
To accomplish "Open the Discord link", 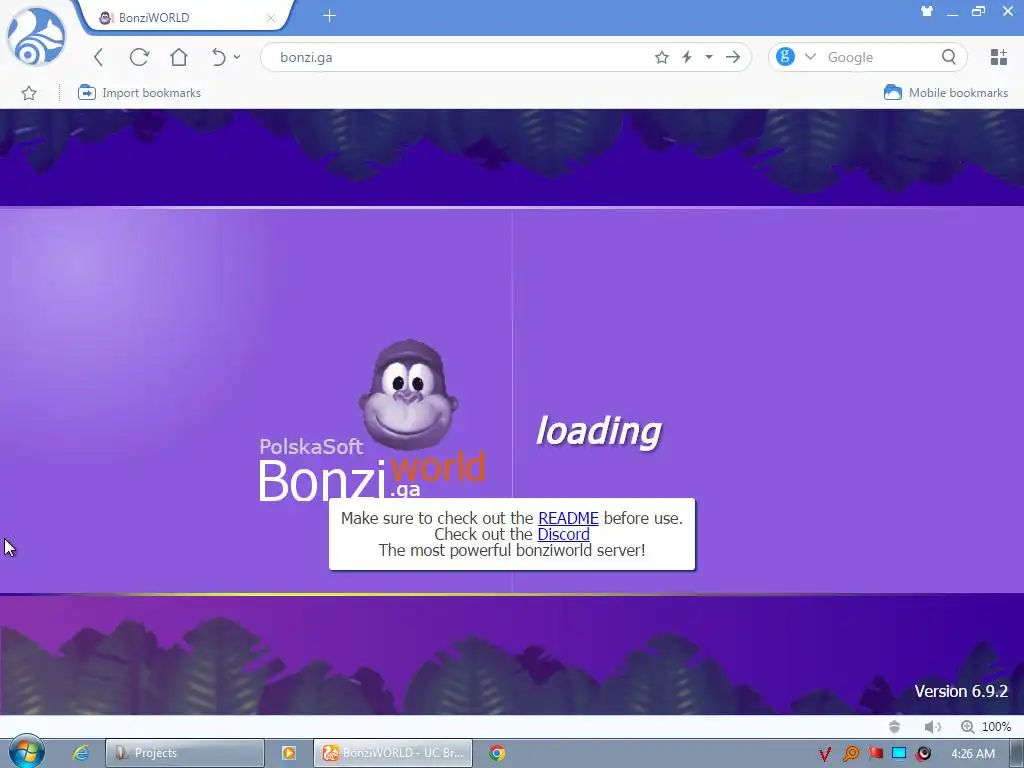I will (563, 534).
